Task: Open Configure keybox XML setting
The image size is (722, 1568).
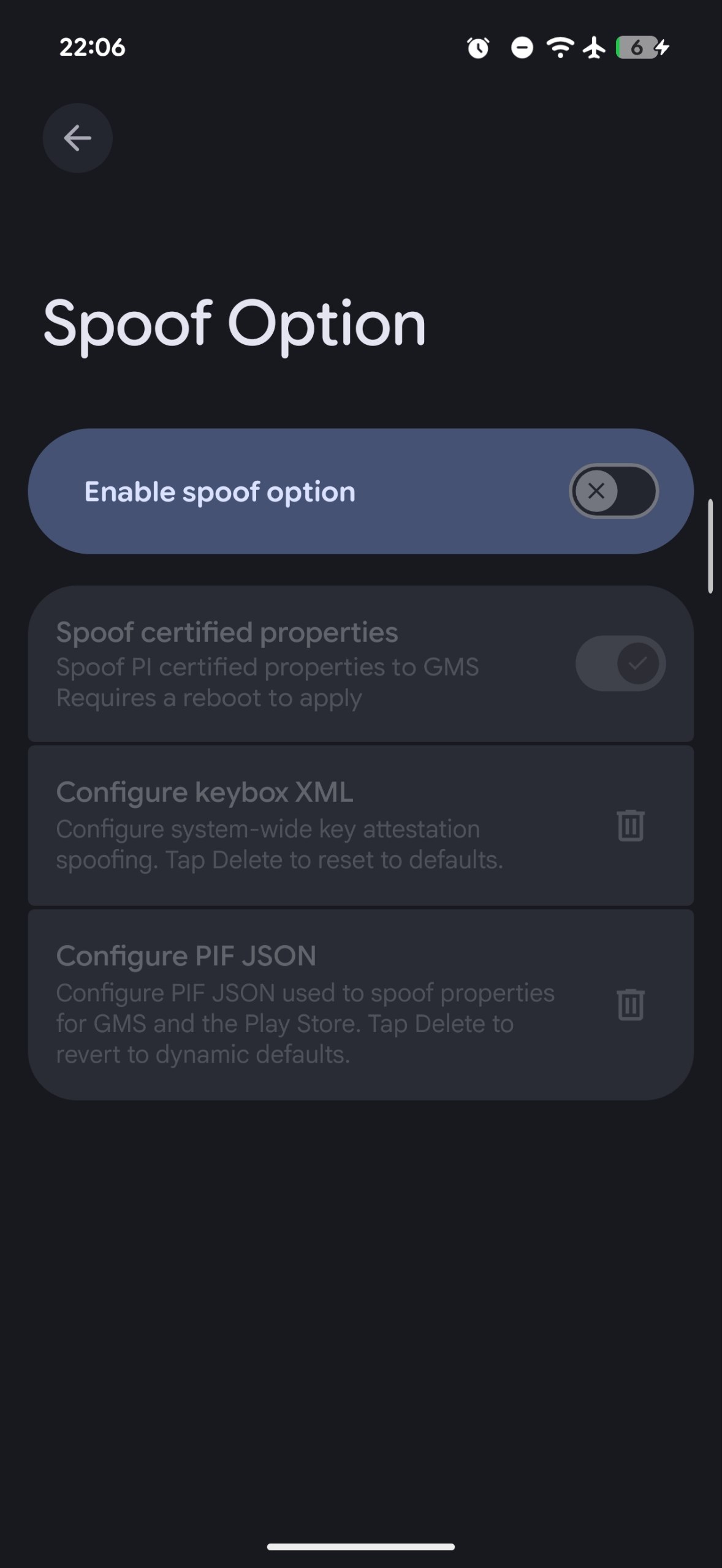Action: pos(360,826)
